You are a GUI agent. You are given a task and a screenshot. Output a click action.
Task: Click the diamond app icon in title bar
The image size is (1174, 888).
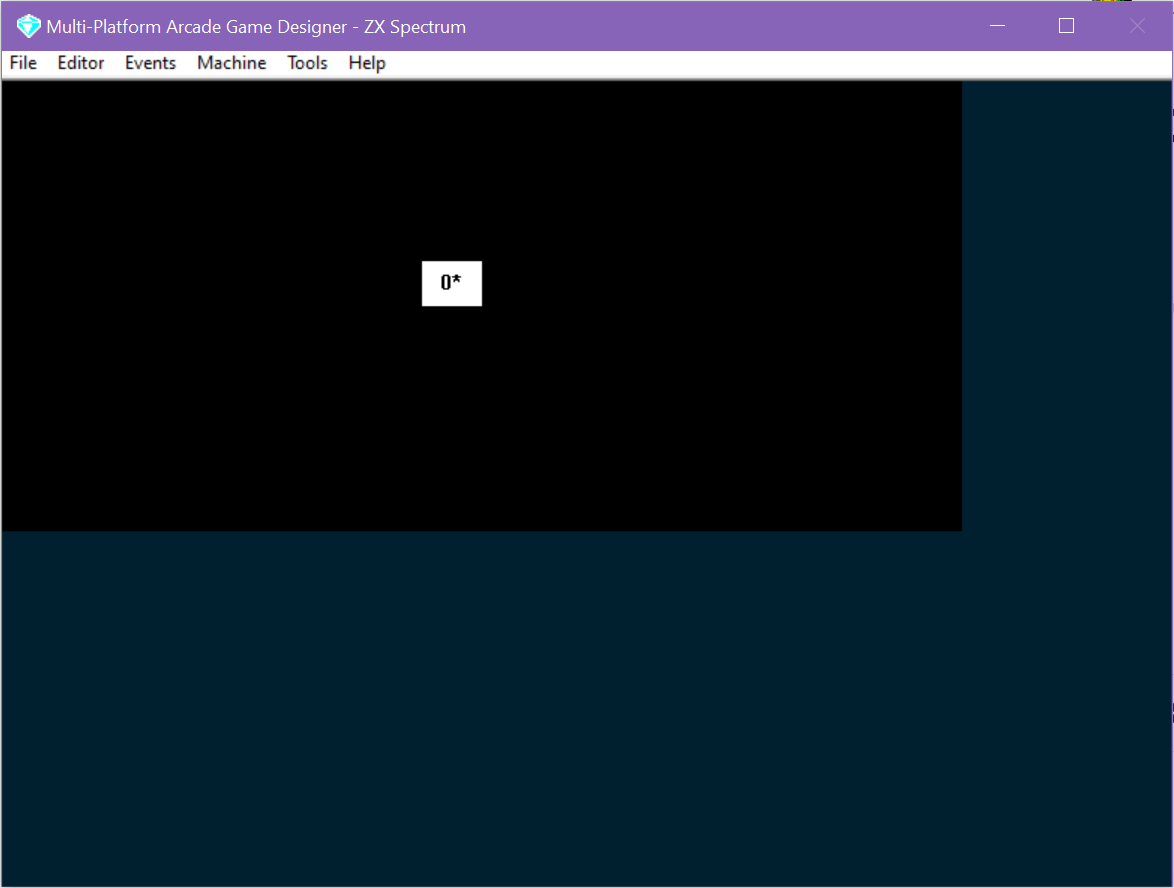pos(28,26)
